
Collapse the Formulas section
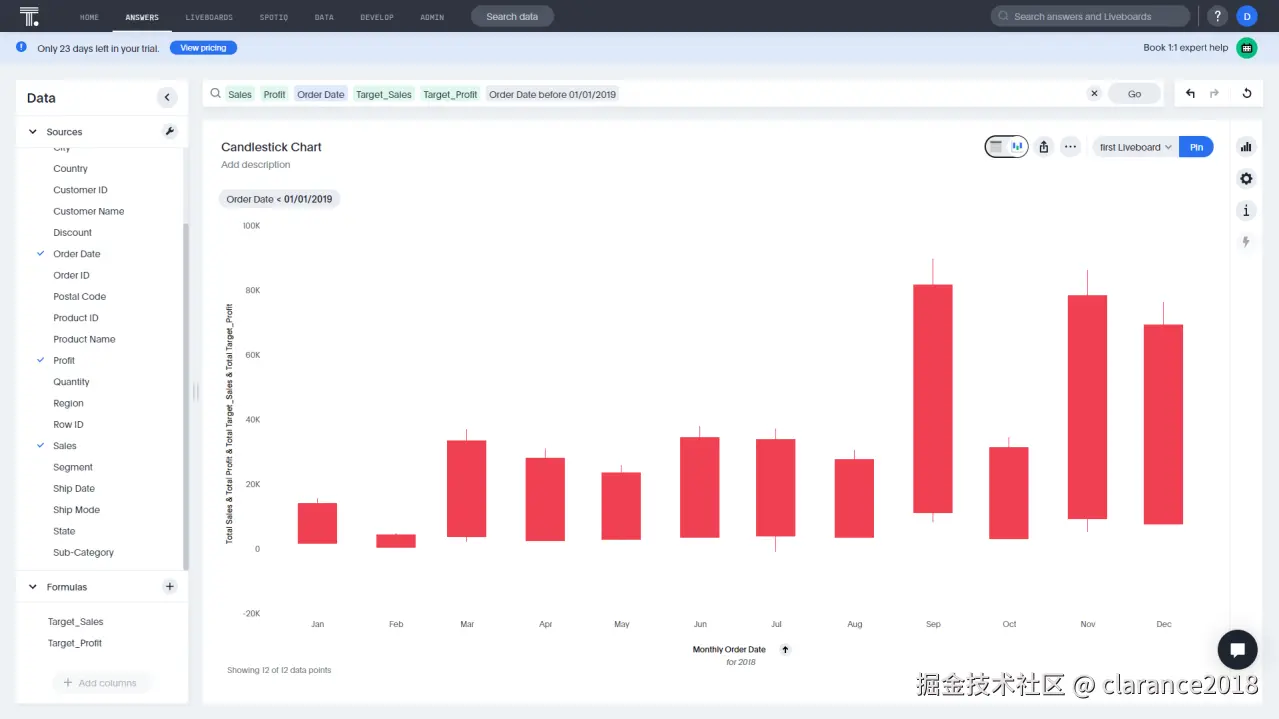tap(33, 587)
